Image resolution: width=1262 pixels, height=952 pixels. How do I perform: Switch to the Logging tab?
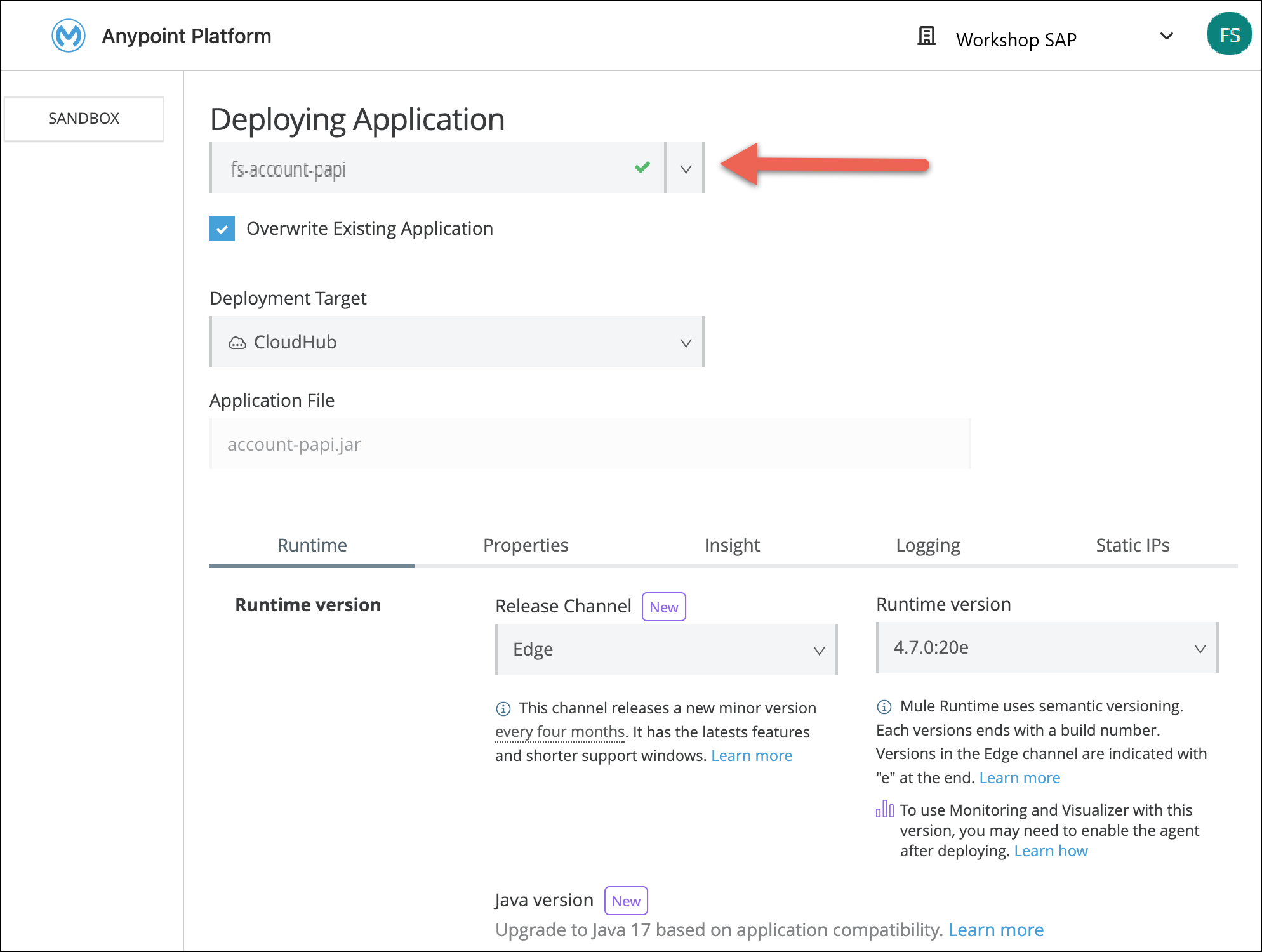[x=928, y=545]
